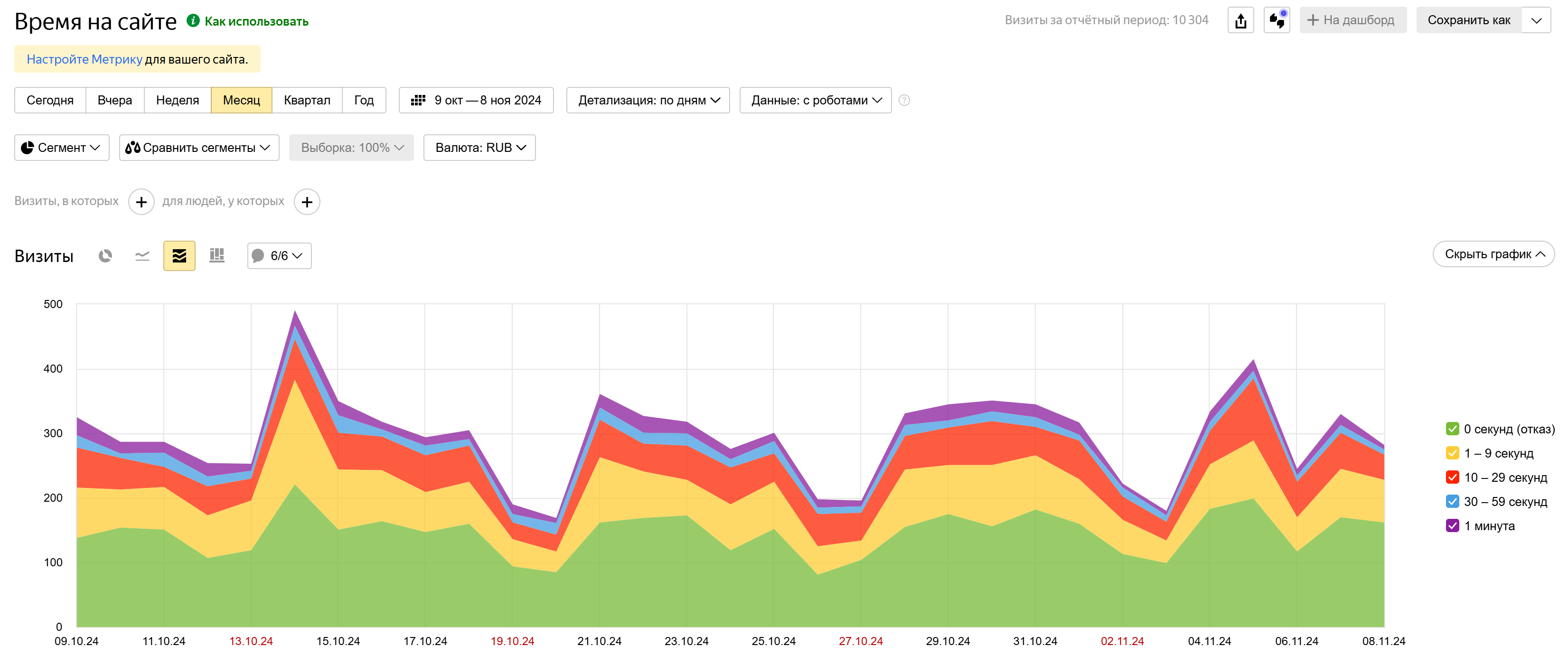Switch to line chart view
Screen dimensions: 1568x665
(142, 255)
